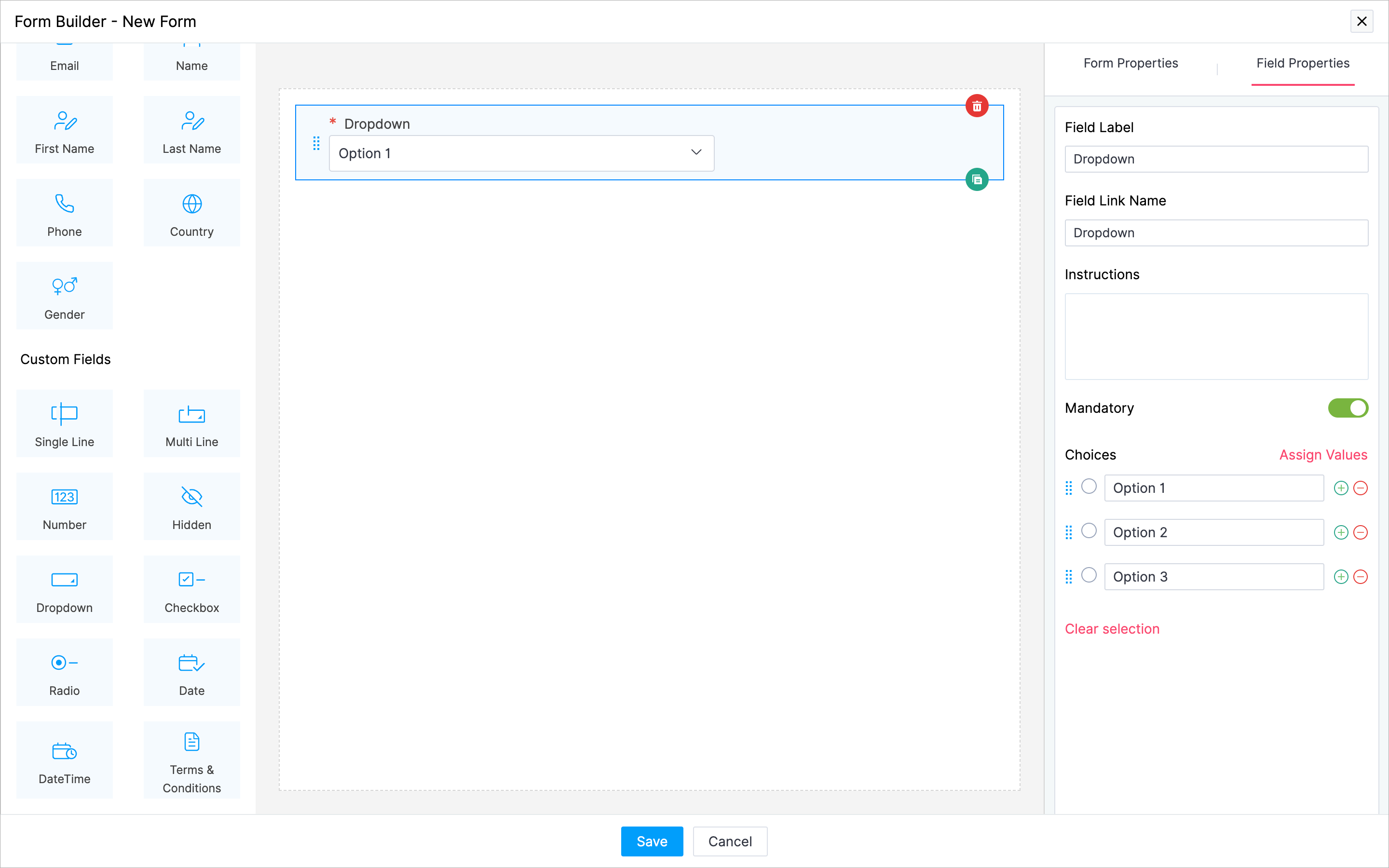Disable the Mandatory toggle
The height and width of the screenshot is (868, 1389).
click(x=1348, y=408)
